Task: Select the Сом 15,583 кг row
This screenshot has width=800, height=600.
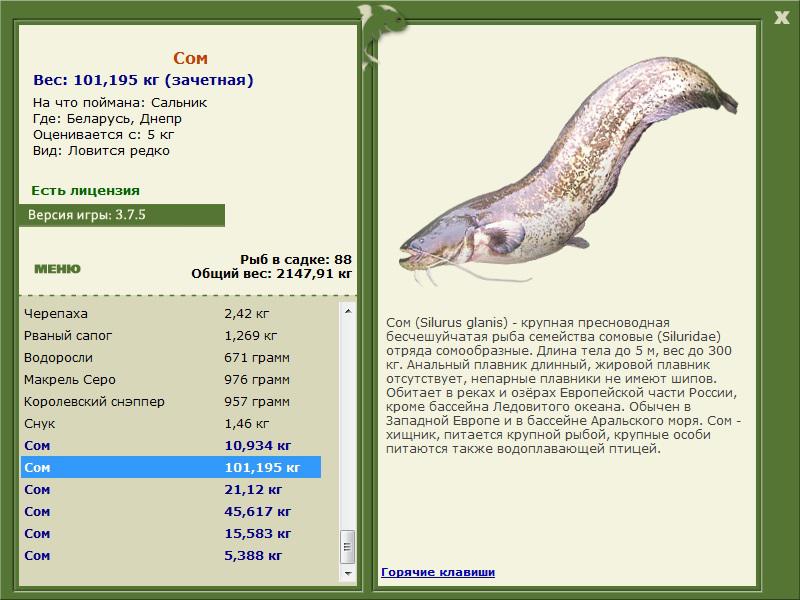Action: pos(171,533)
